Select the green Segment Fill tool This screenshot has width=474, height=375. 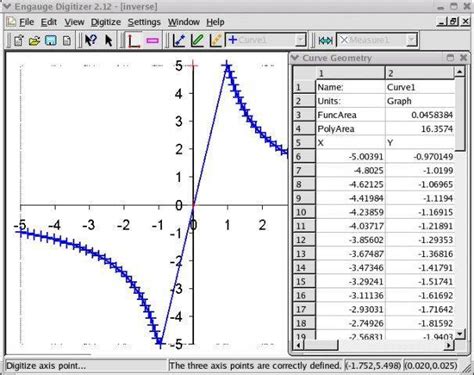pyautogui.click(x=197, y=40)
